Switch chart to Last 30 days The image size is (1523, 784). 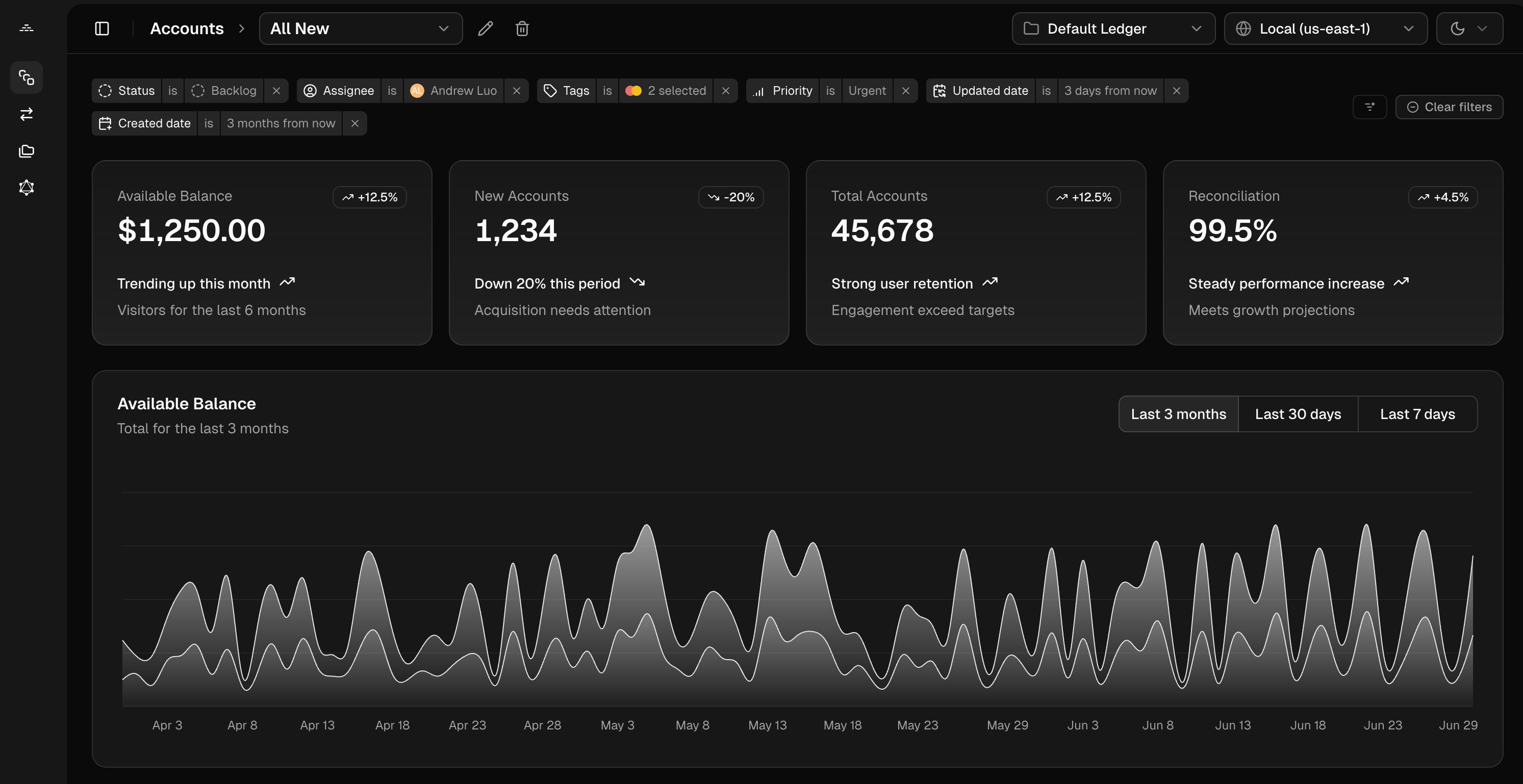[1298, 413]
